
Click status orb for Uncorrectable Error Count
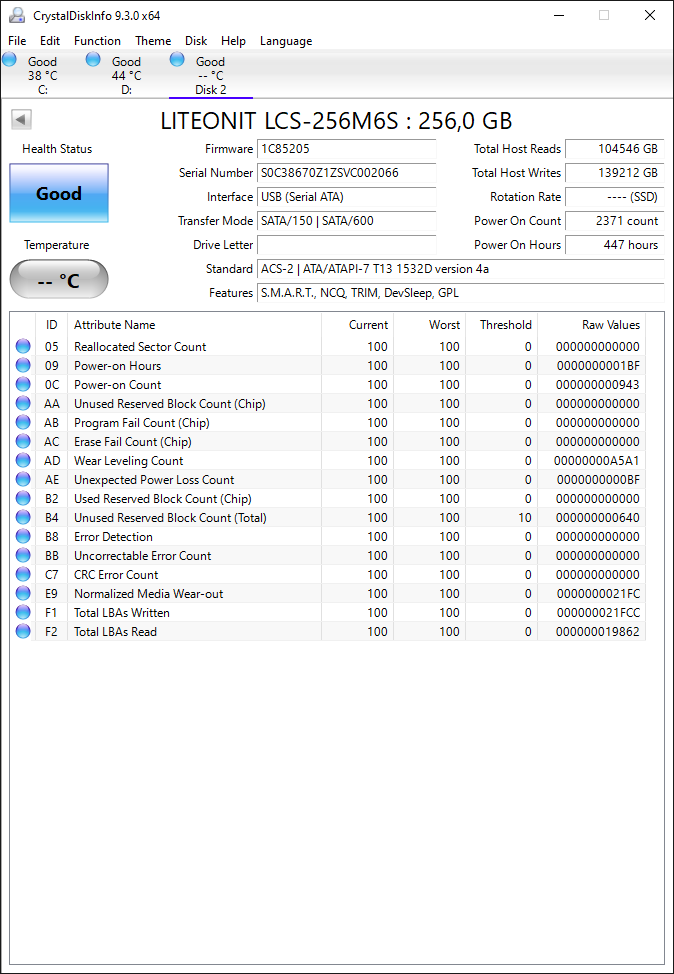23,555
